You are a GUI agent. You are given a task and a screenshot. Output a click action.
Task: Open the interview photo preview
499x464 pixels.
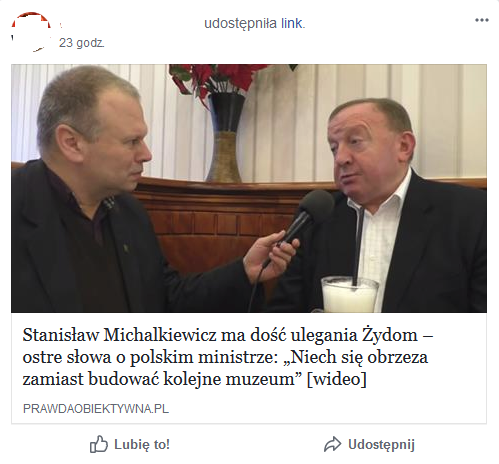click(249, 188)
